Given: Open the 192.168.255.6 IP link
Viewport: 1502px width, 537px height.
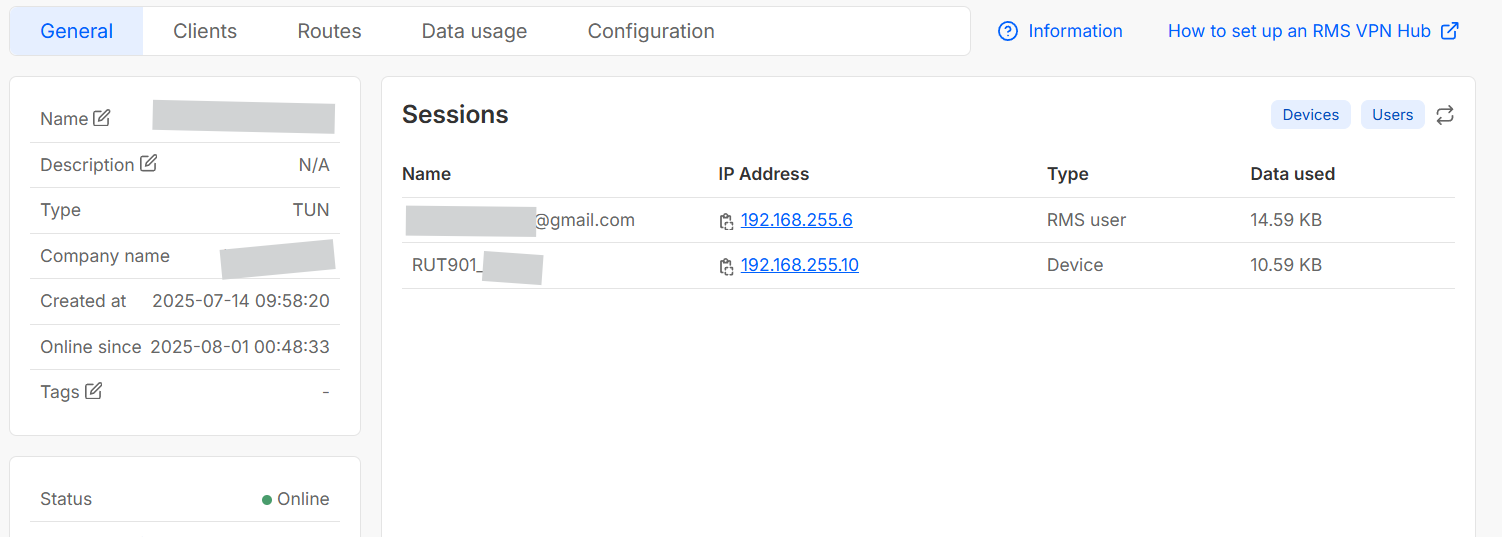Looking at the screenshot, I should pos(797,220).
